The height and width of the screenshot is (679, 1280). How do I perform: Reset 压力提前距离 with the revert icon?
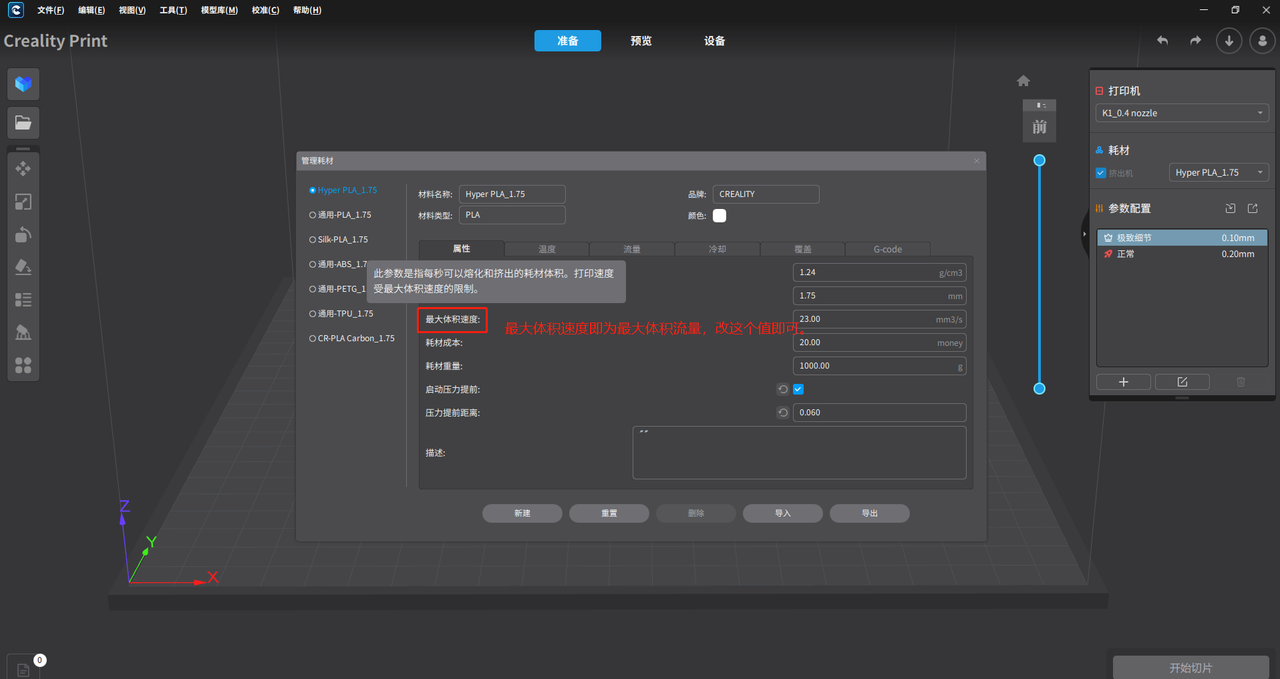(783, 412)
